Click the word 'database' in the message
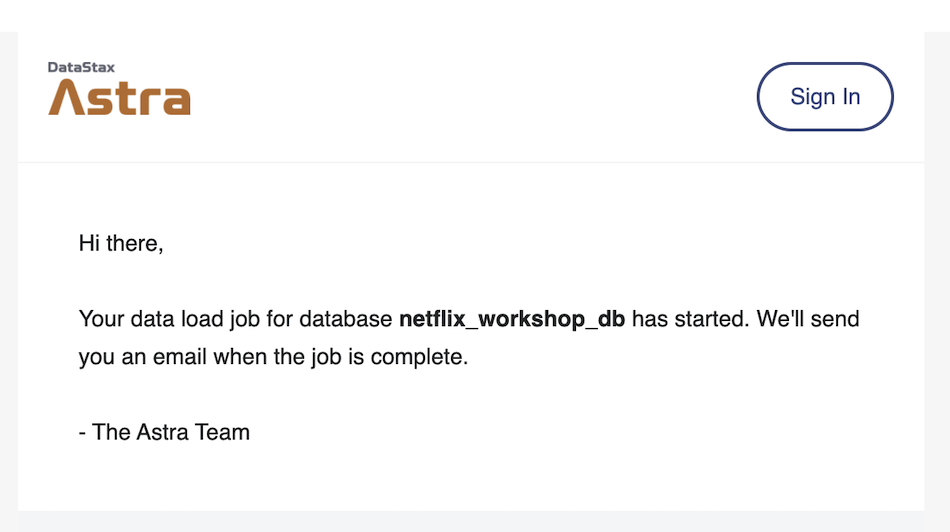950x532 pixels. [345, 319]
